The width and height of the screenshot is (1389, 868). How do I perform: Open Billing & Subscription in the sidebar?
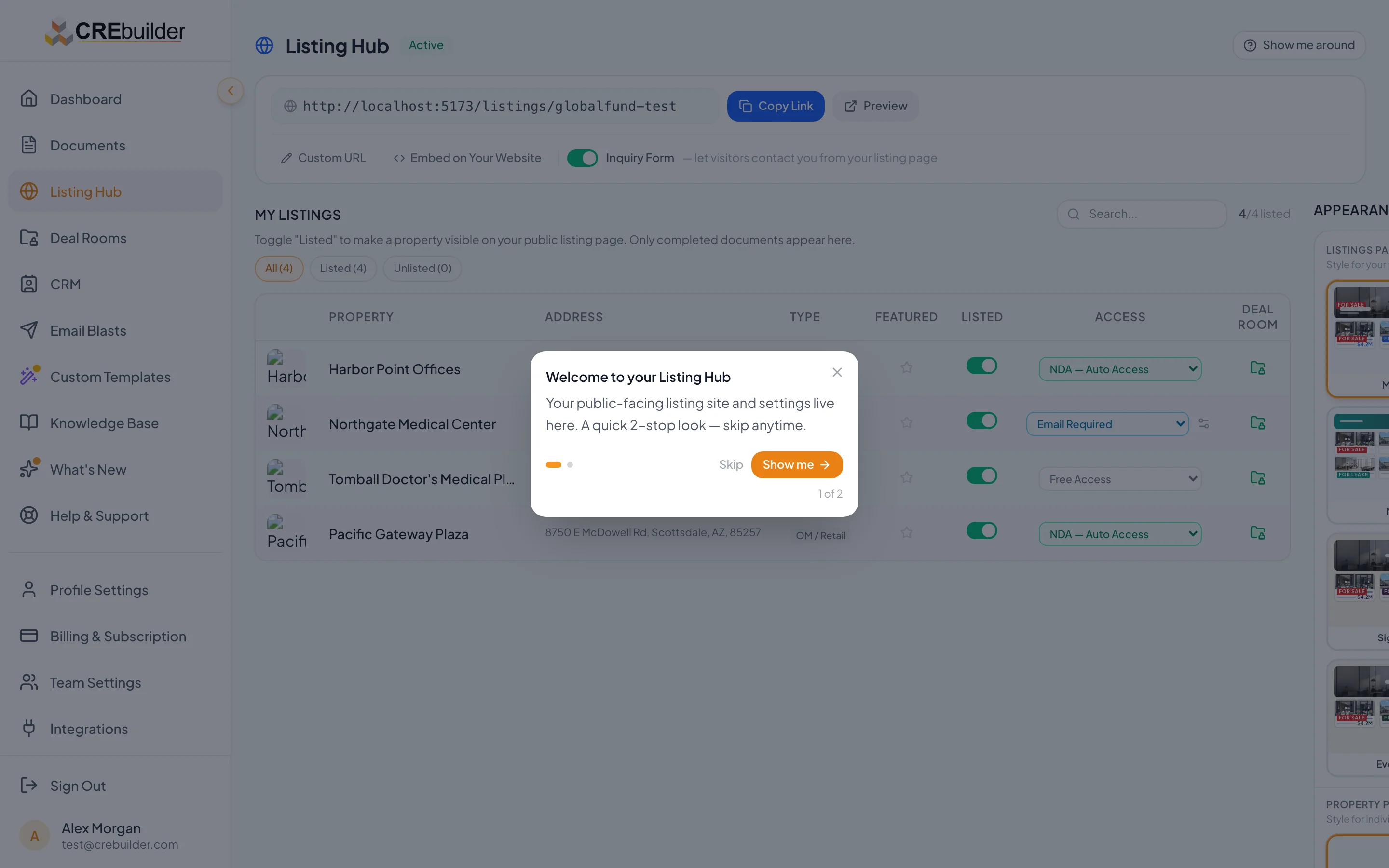coord(115,636)
